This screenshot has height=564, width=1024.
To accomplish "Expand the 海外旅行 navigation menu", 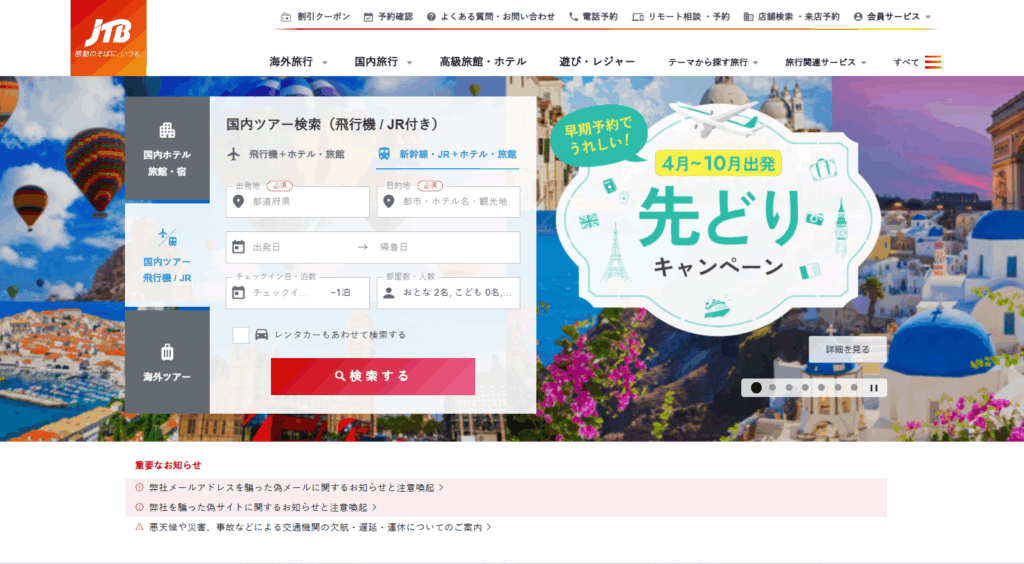I will tap(298, 62).
